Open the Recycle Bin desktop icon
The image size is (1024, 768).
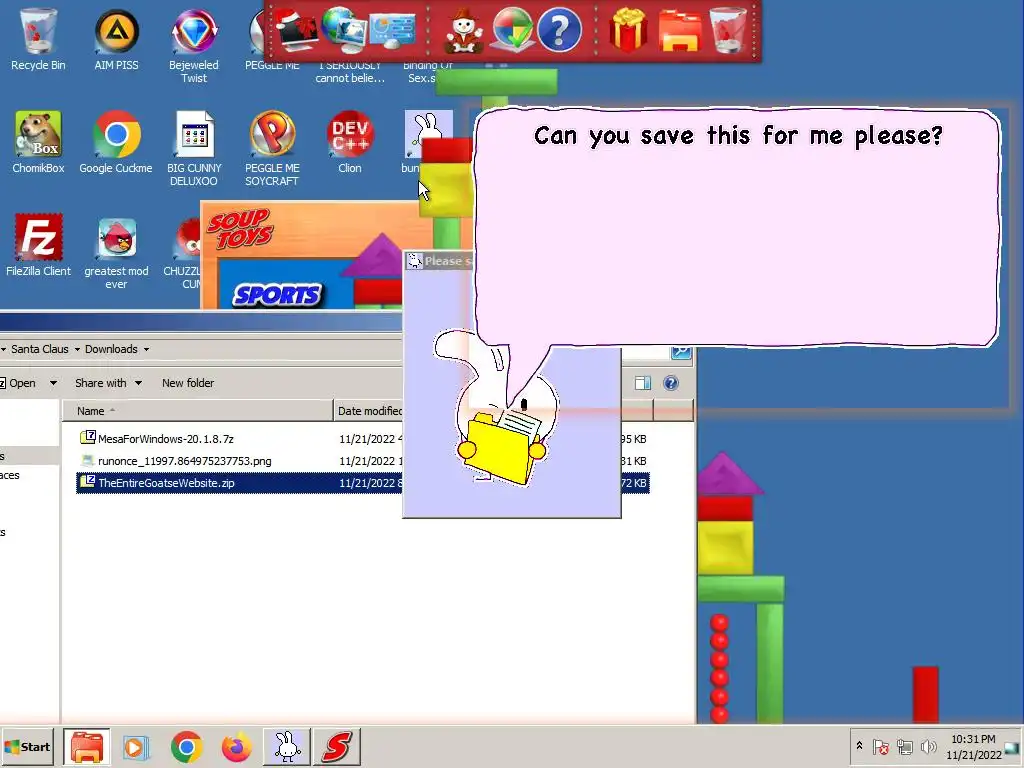(x=38, y=39)
